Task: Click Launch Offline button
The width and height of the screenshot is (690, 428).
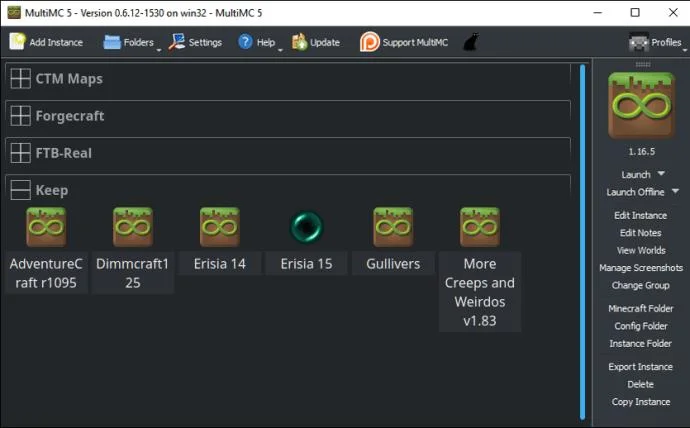Action: [x=635, y=192]
